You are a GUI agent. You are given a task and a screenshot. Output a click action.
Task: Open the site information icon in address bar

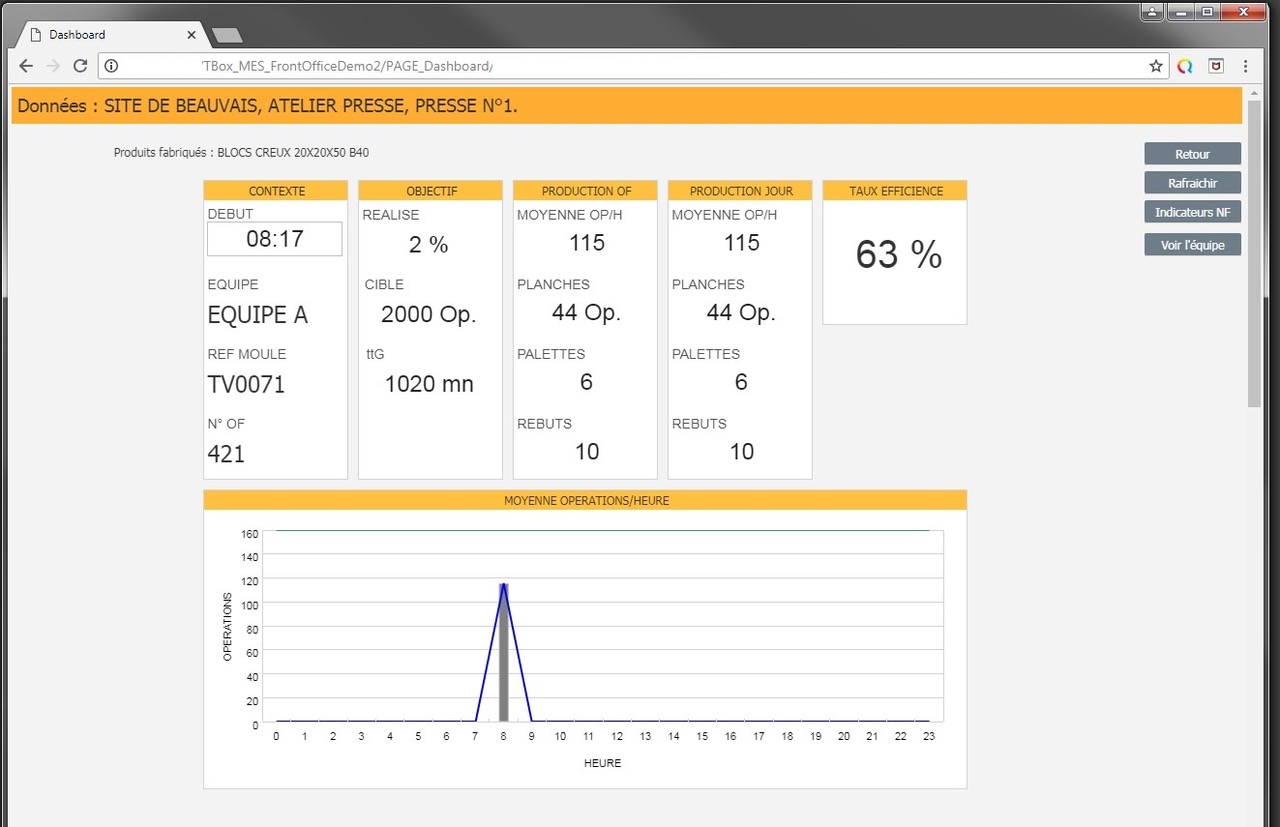[x=112, y=66]
